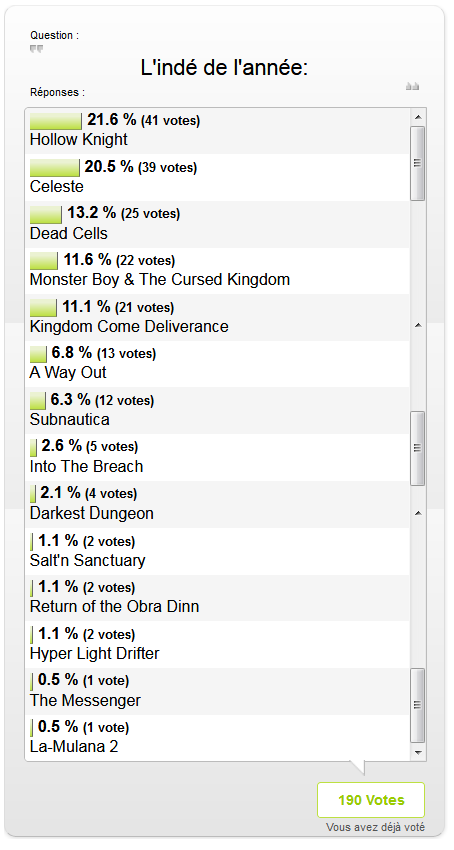Image resolution: width=454 pixels, height=850 pixels.
Task: Select the Celeste answer row
Action: click(217, 177)
